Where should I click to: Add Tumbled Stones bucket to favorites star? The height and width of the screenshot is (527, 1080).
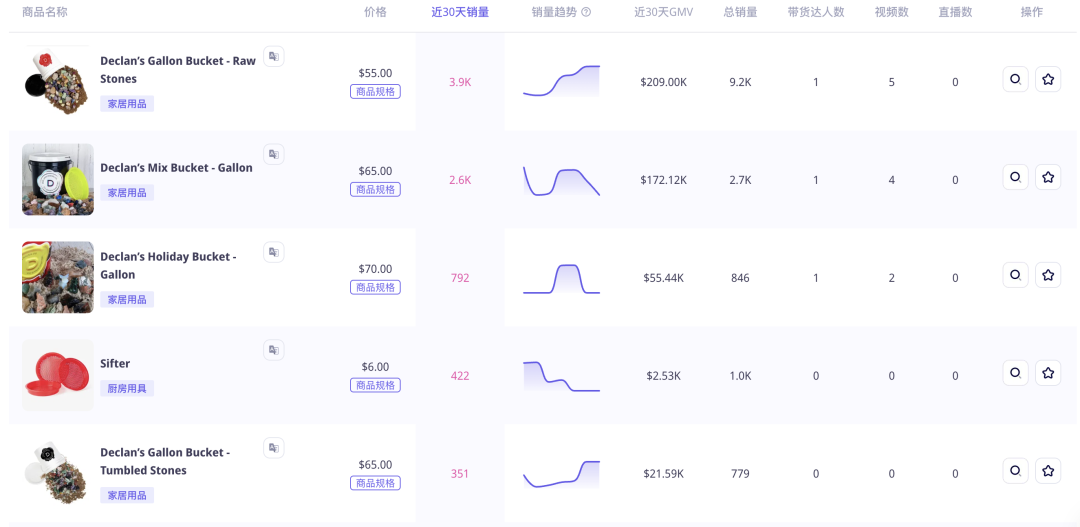(1048, 471)
